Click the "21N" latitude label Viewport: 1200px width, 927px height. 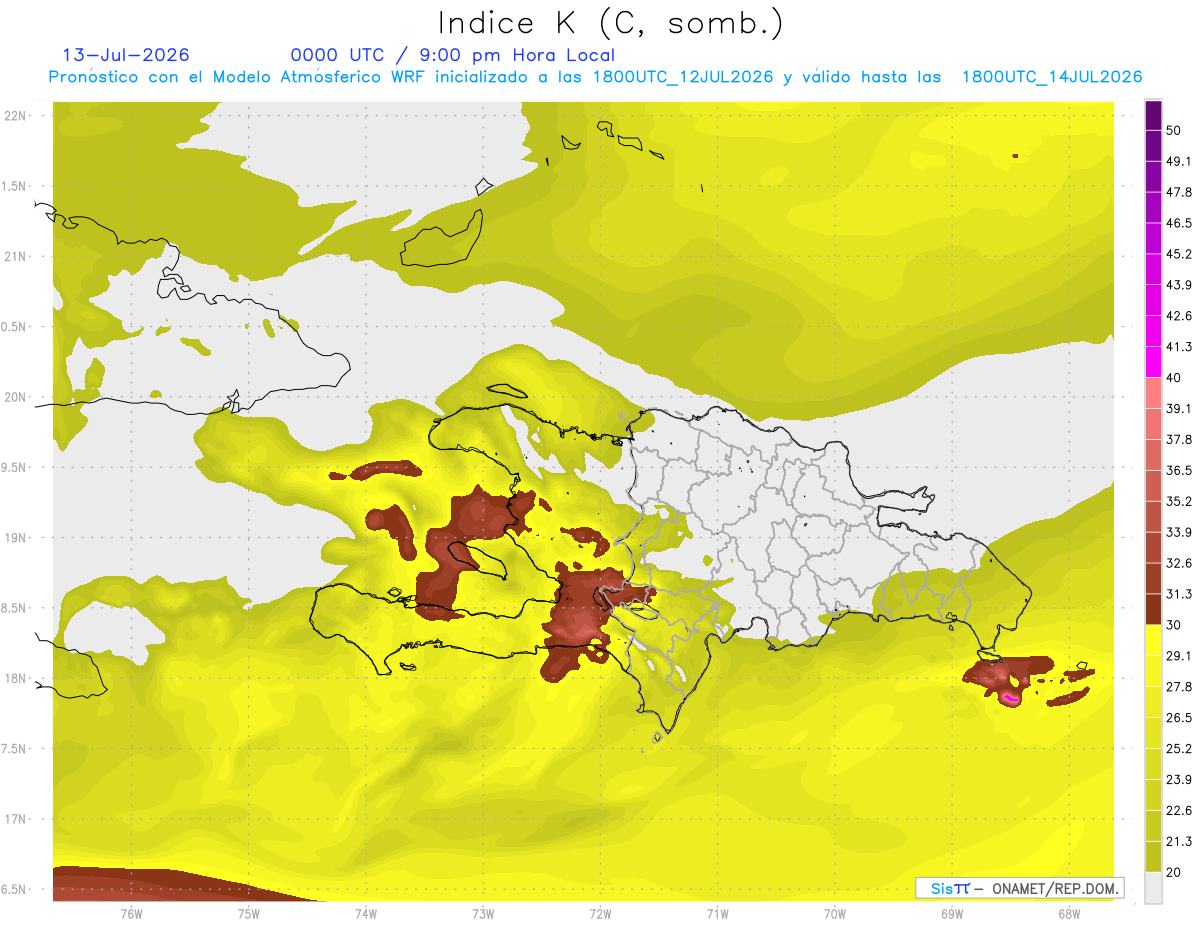[16, 256]
